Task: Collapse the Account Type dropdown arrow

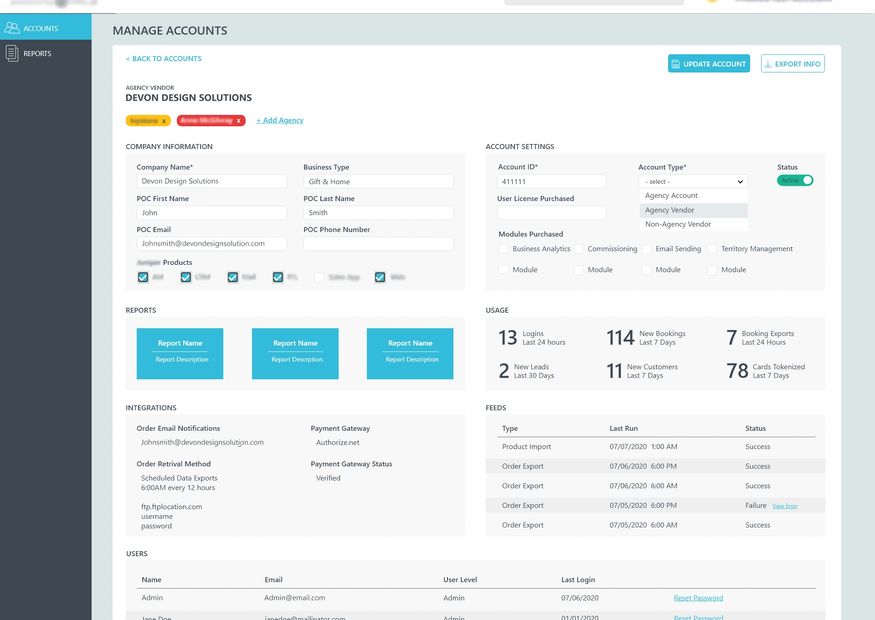Action: [739, 182]
